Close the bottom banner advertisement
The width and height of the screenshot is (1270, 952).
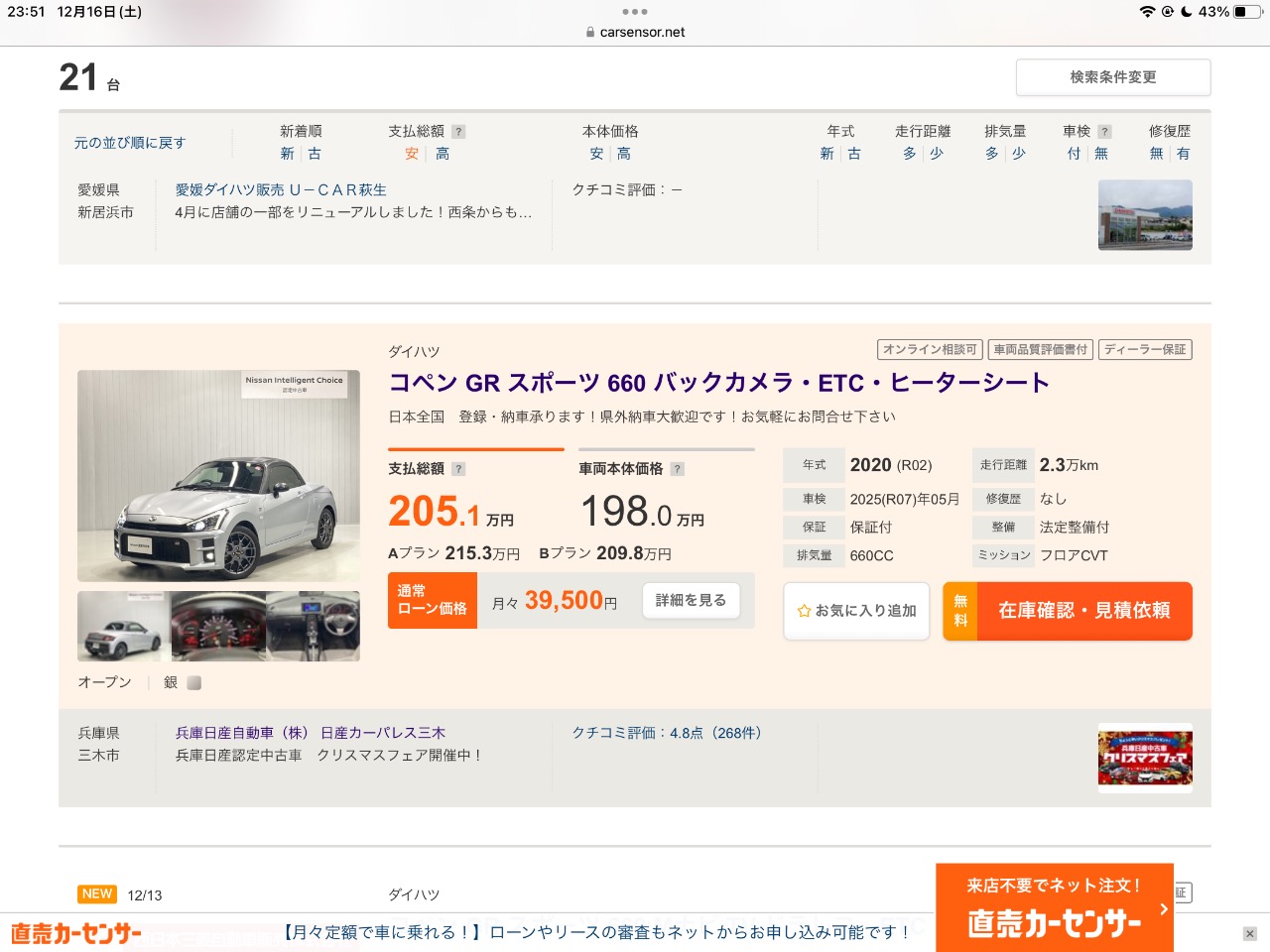(x=1250, y=934)
